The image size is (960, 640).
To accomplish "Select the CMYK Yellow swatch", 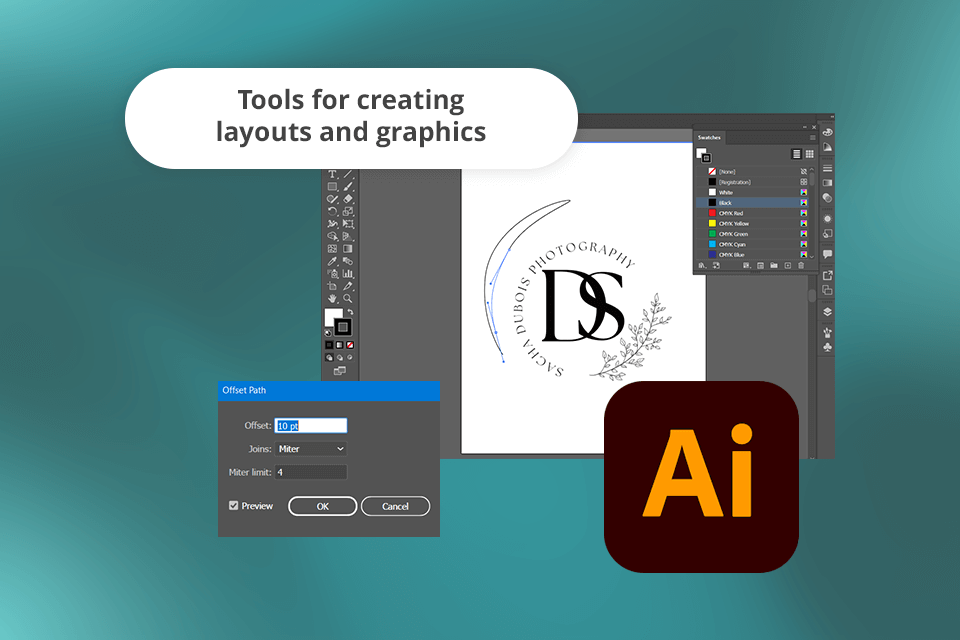I will coord(752,224).
